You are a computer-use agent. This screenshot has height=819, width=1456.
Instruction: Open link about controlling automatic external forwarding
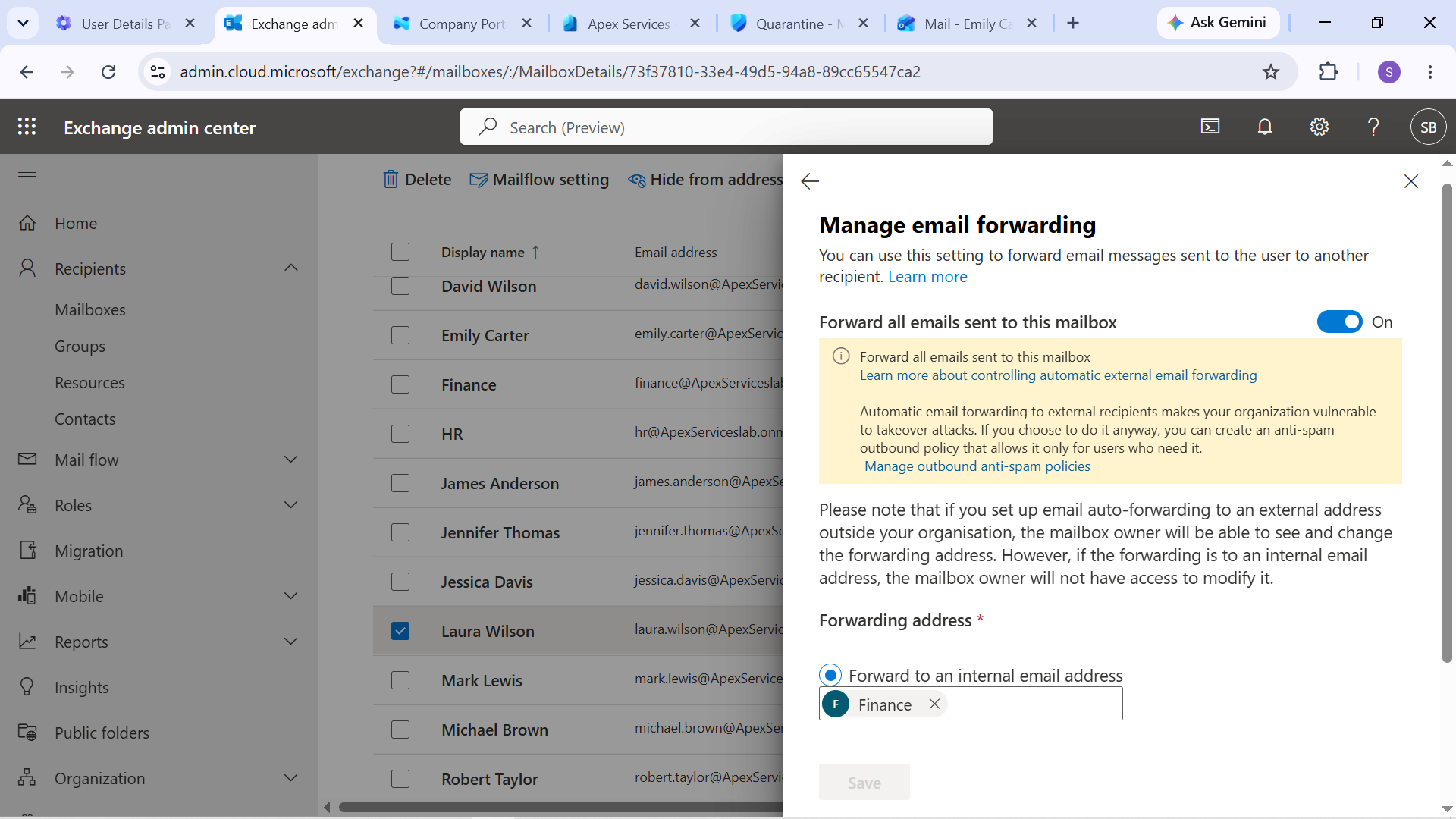click(x=1058, y=375)
